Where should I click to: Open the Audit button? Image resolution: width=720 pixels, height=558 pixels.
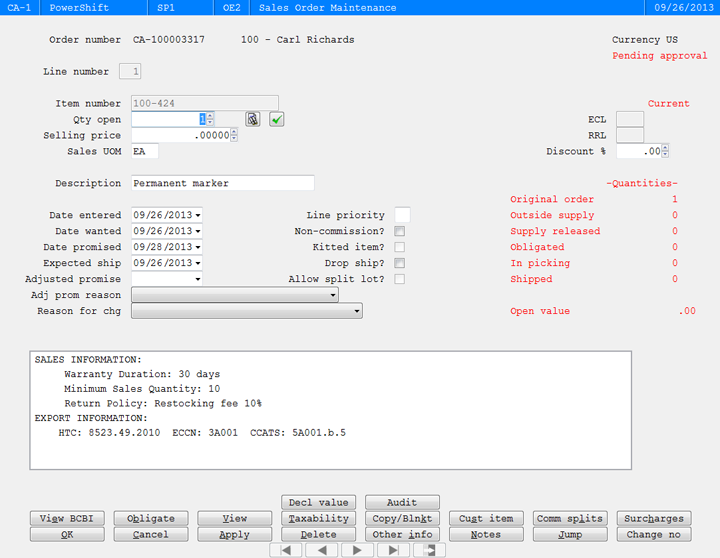(402, 502)
